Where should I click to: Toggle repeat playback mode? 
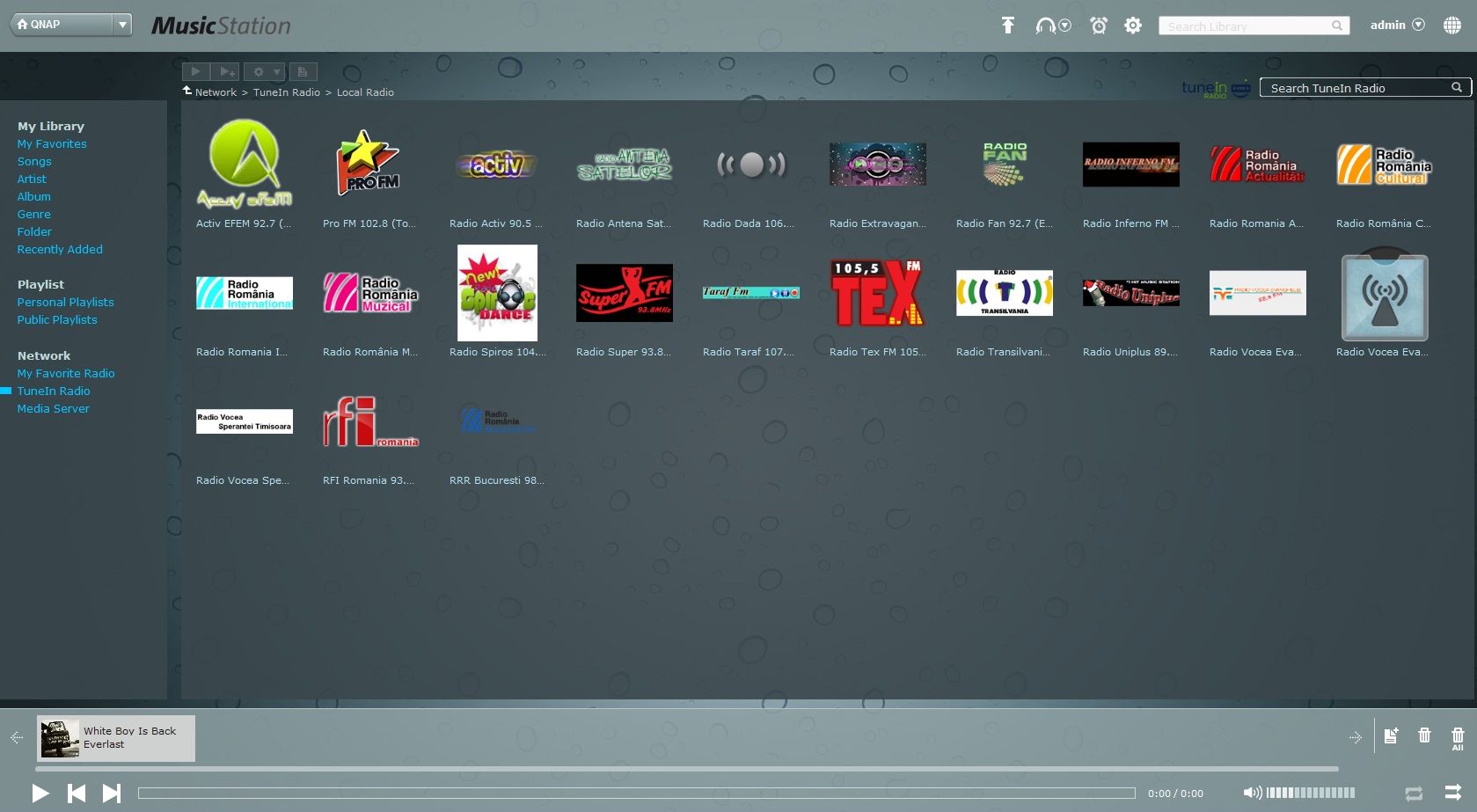click(x=1414, y=794)
